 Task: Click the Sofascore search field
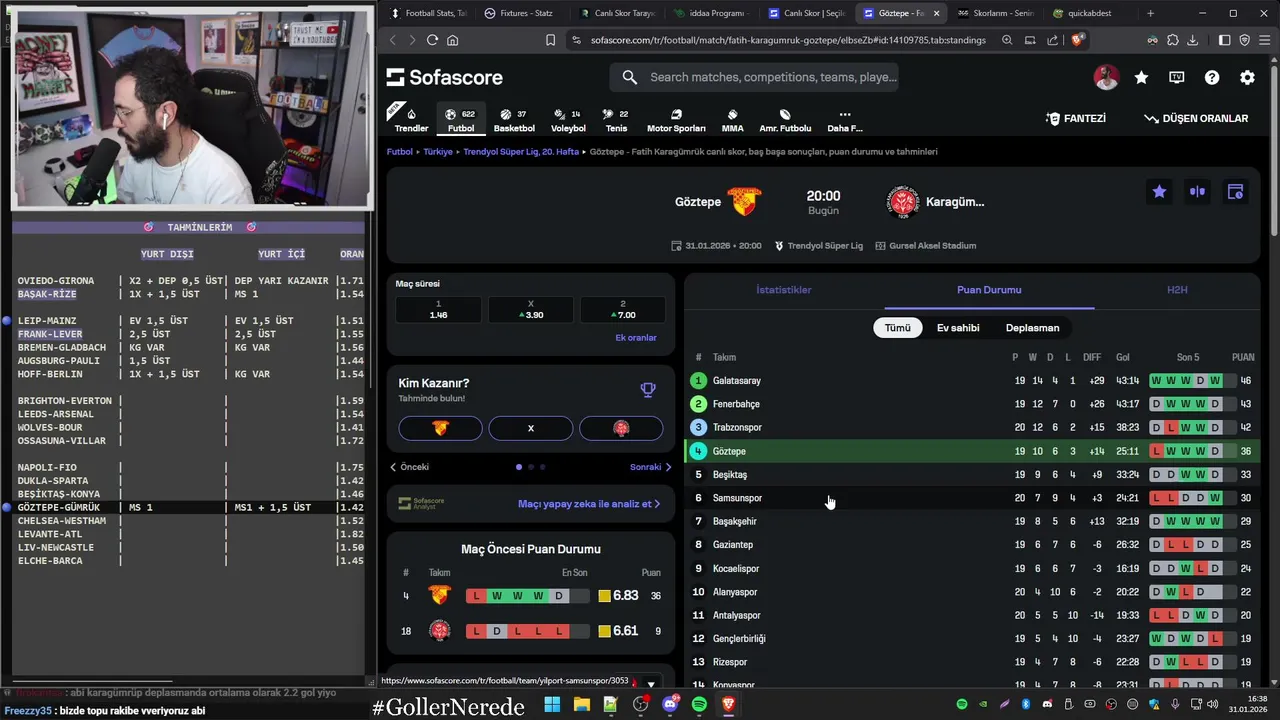click(x=754, y=77)
